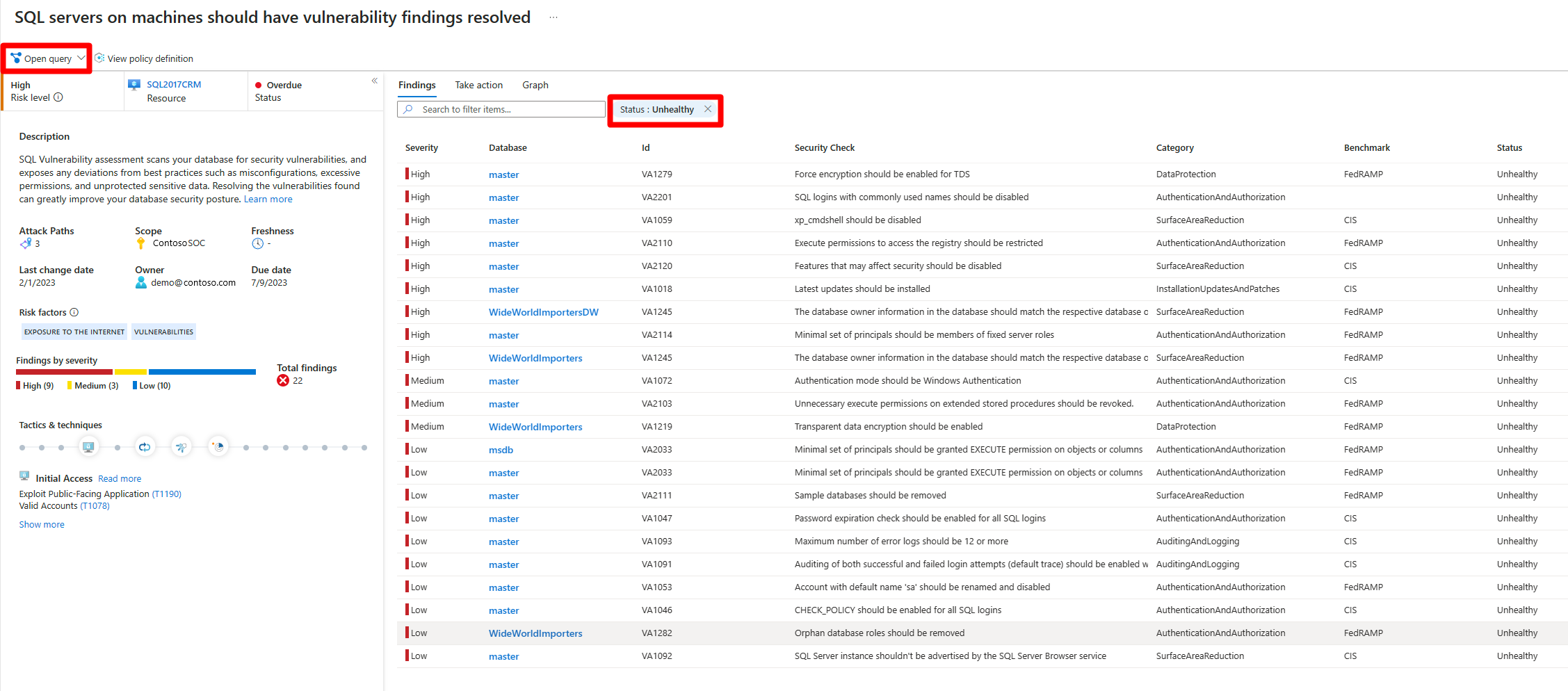Viewport: 1568px width, 691px height.
Task: Open master link in VA1059 row
Action: pos(504,221)
